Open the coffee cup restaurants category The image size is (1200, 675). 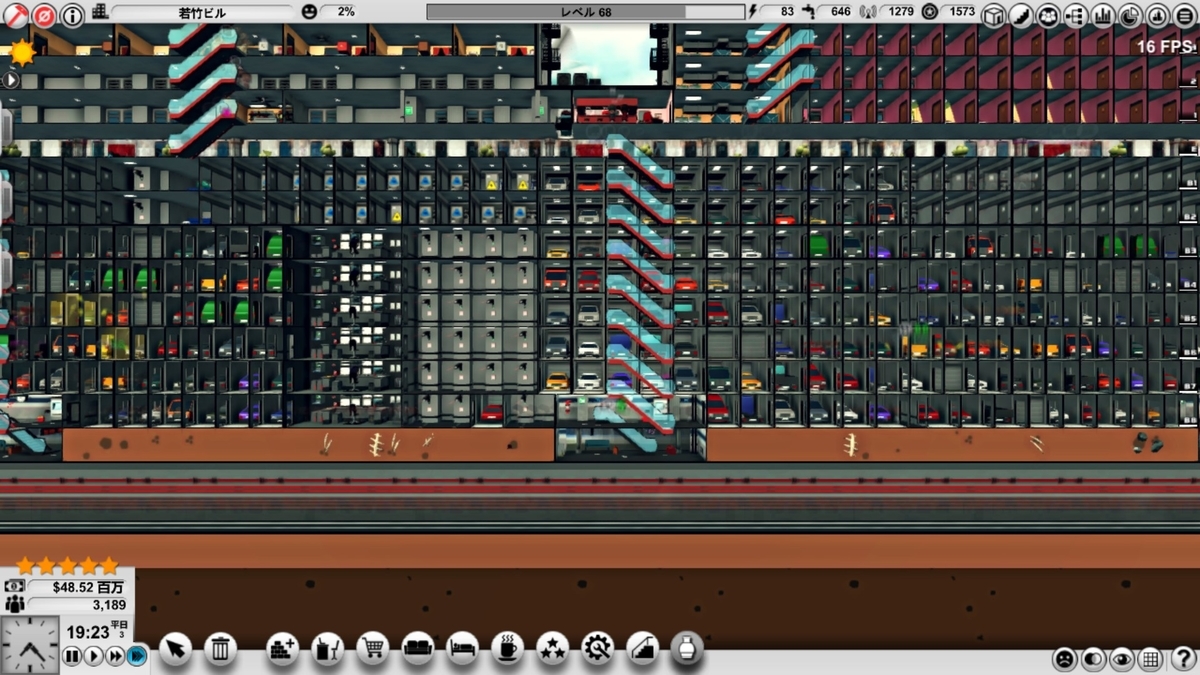click(x=508, y=649)
